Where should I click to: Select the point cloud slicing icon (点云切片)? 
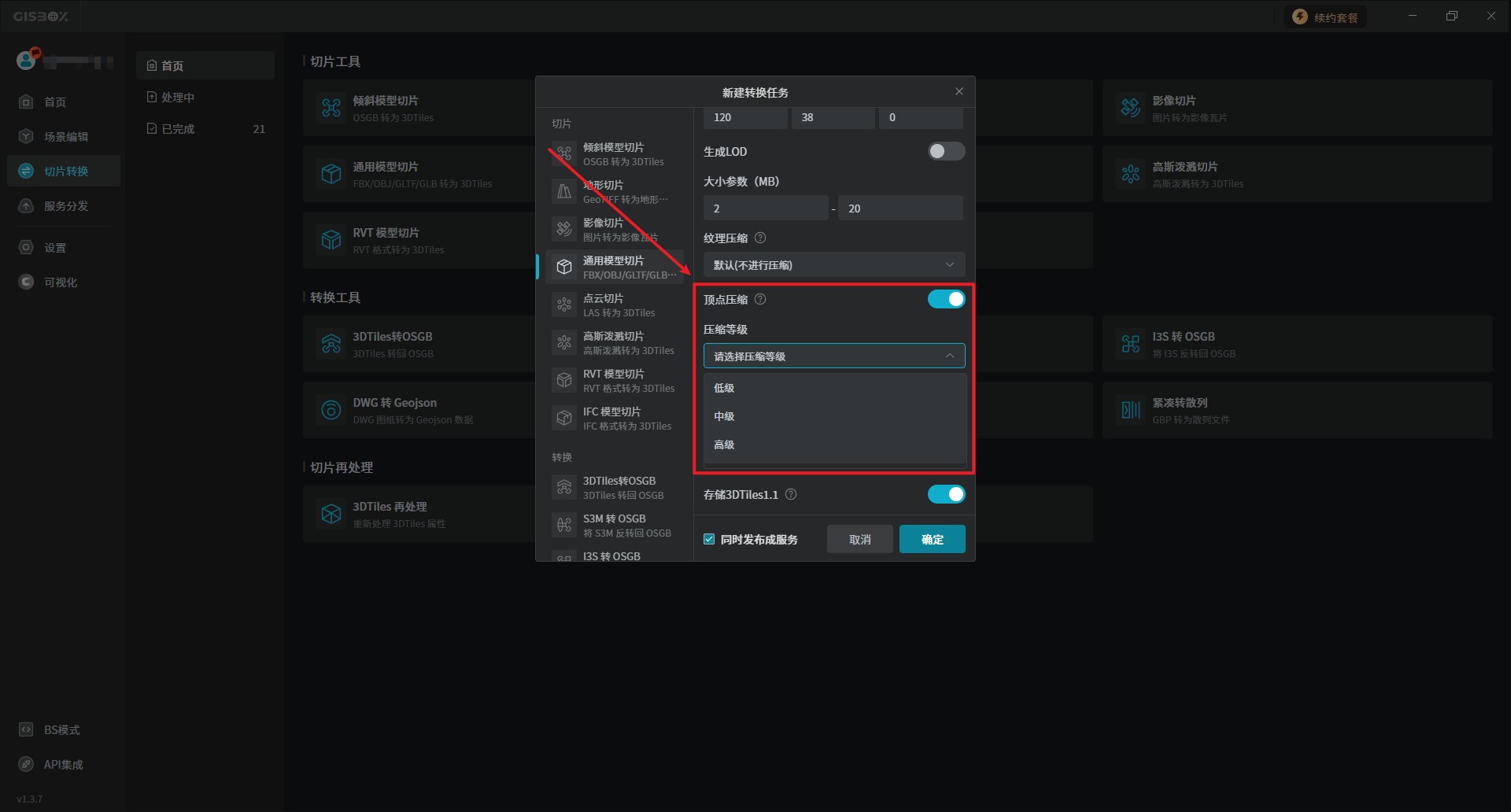(x=564, y=304)
